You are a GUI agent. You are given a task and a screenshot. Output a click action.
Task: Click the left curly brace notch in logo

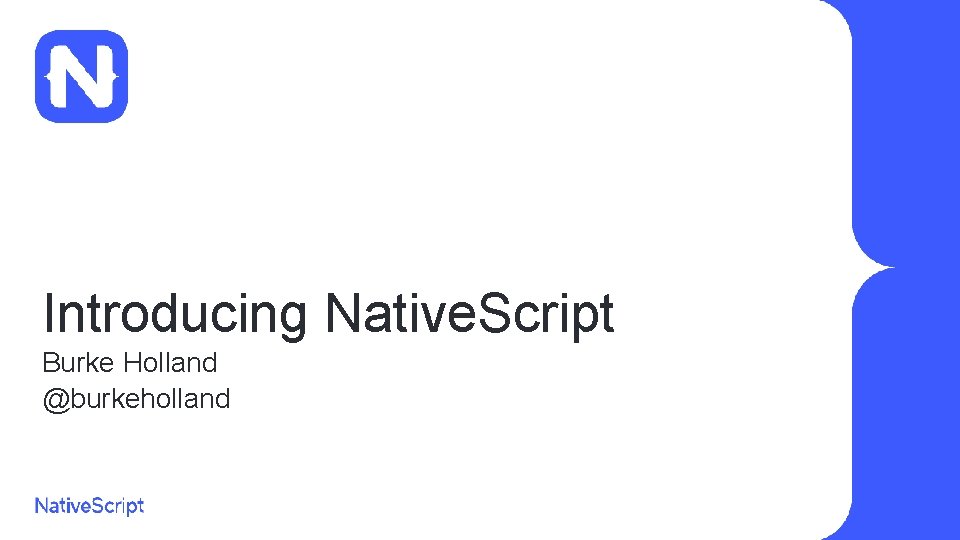tap(48, 77)
